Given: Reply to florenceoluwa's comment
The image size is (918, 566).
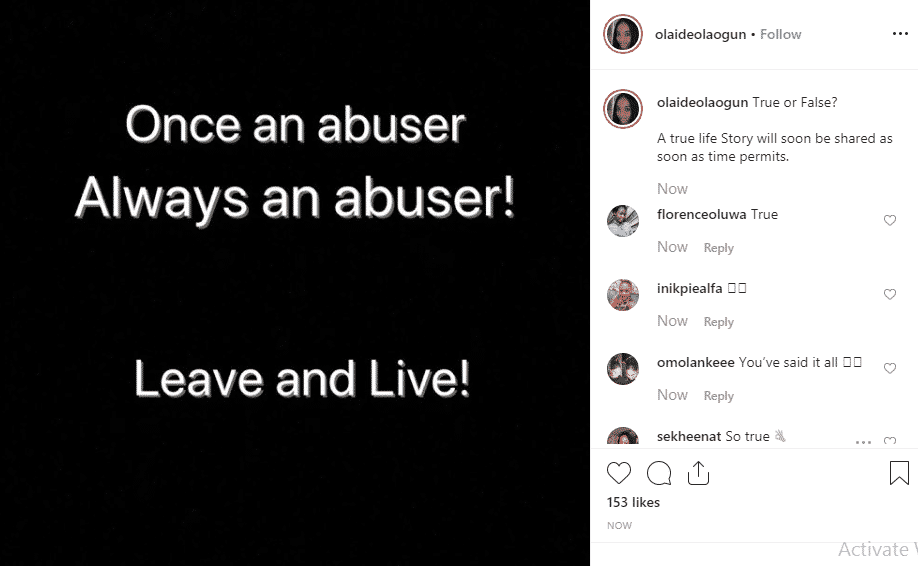Looking at the screenshot, I should click(x=718, y=248).
